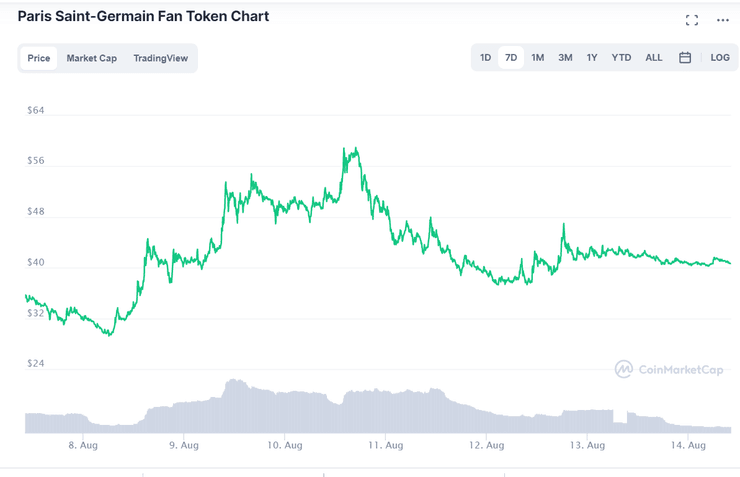Open the TradingView tab

click(160, 58)
